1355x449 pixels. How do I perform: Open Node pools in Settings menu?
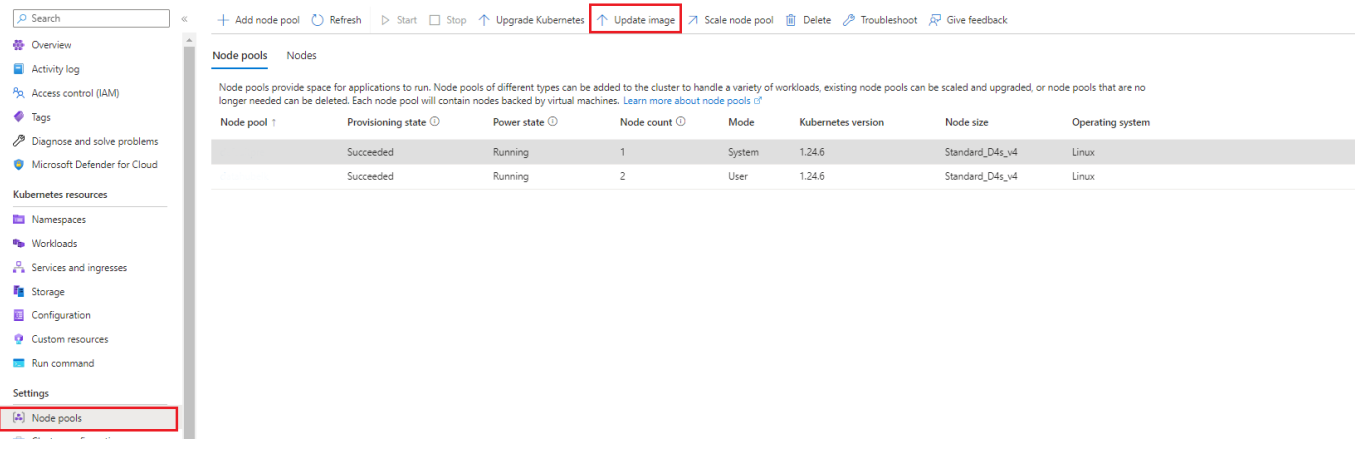coord(56,418)
